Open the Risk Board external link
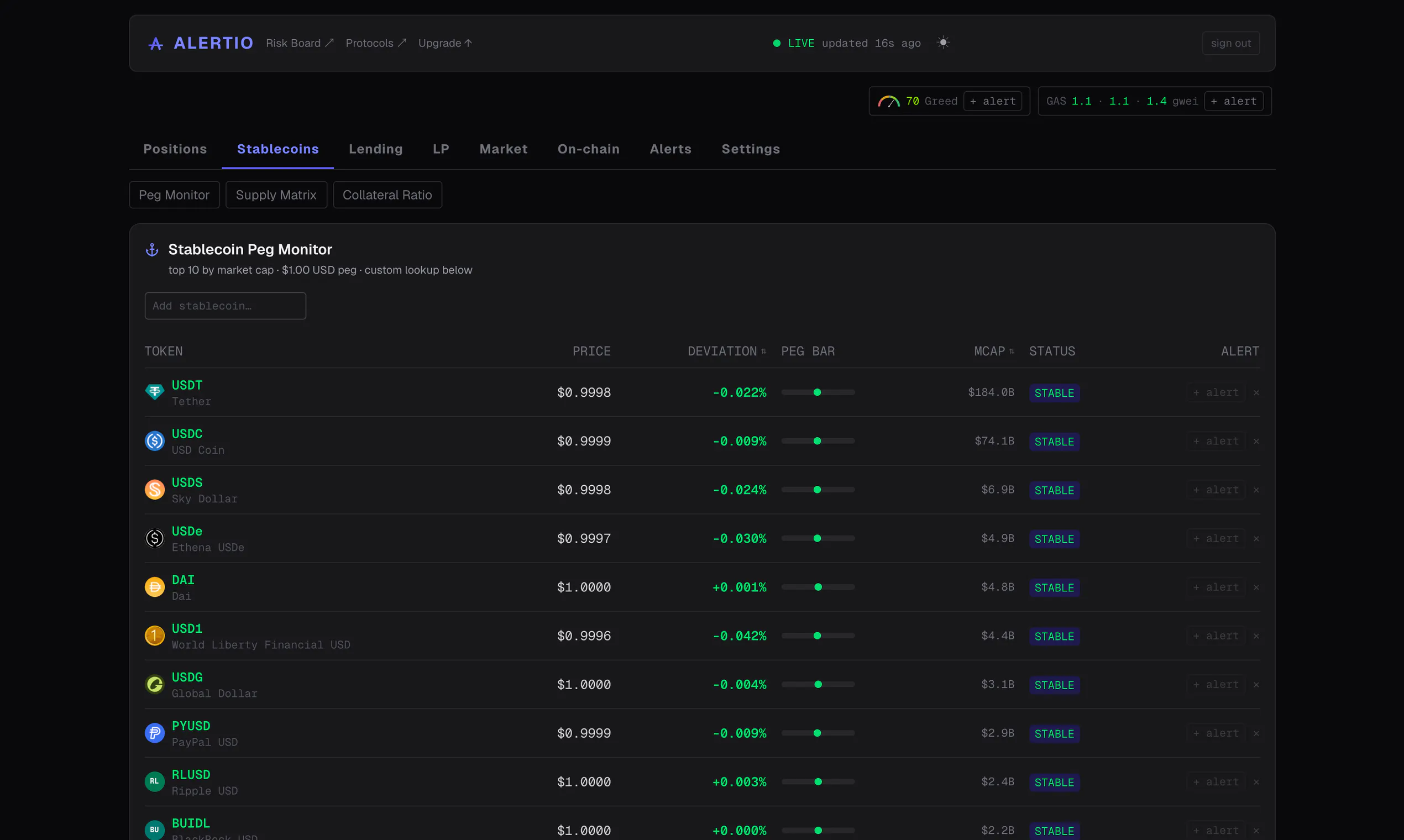Screen dimensions: 1404x840 click(x=300, y=43)
